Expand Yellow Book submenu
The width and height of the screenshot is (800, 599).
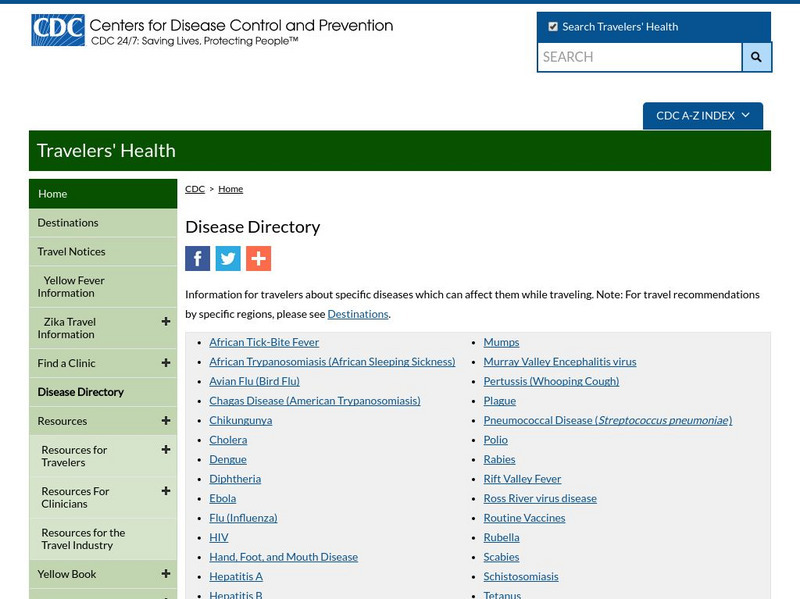(x=166, y=573)
